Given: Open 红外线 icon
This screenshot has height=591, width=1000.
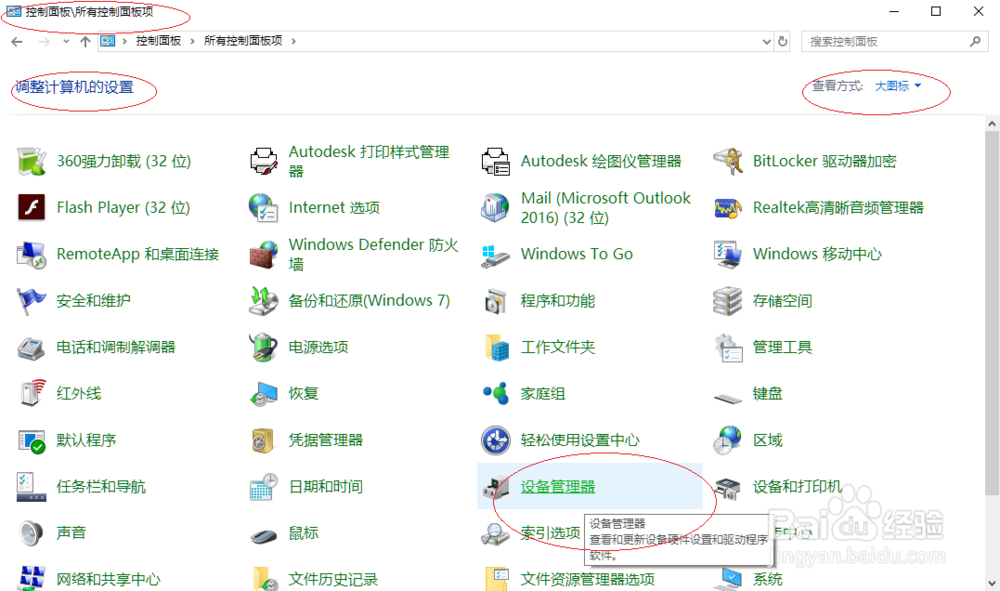Looking at the screenshot, I should point(31,394).
